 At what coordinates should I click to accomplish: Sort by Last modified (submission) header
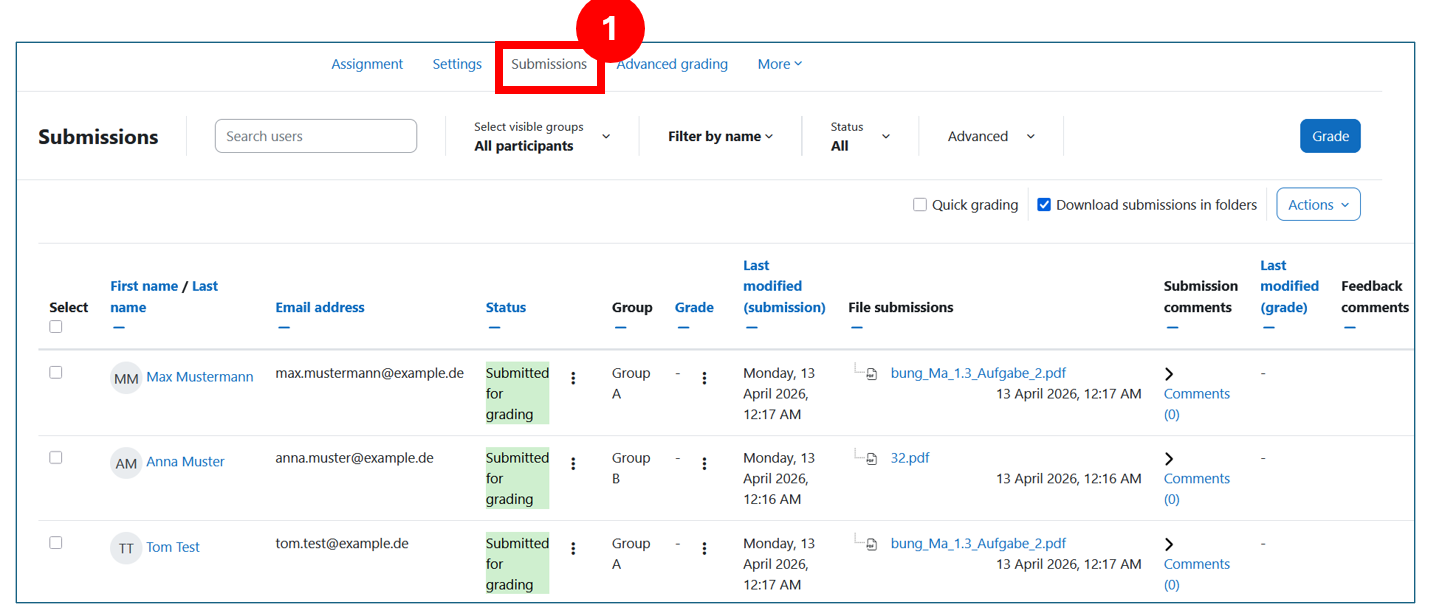tap(784, 286)
